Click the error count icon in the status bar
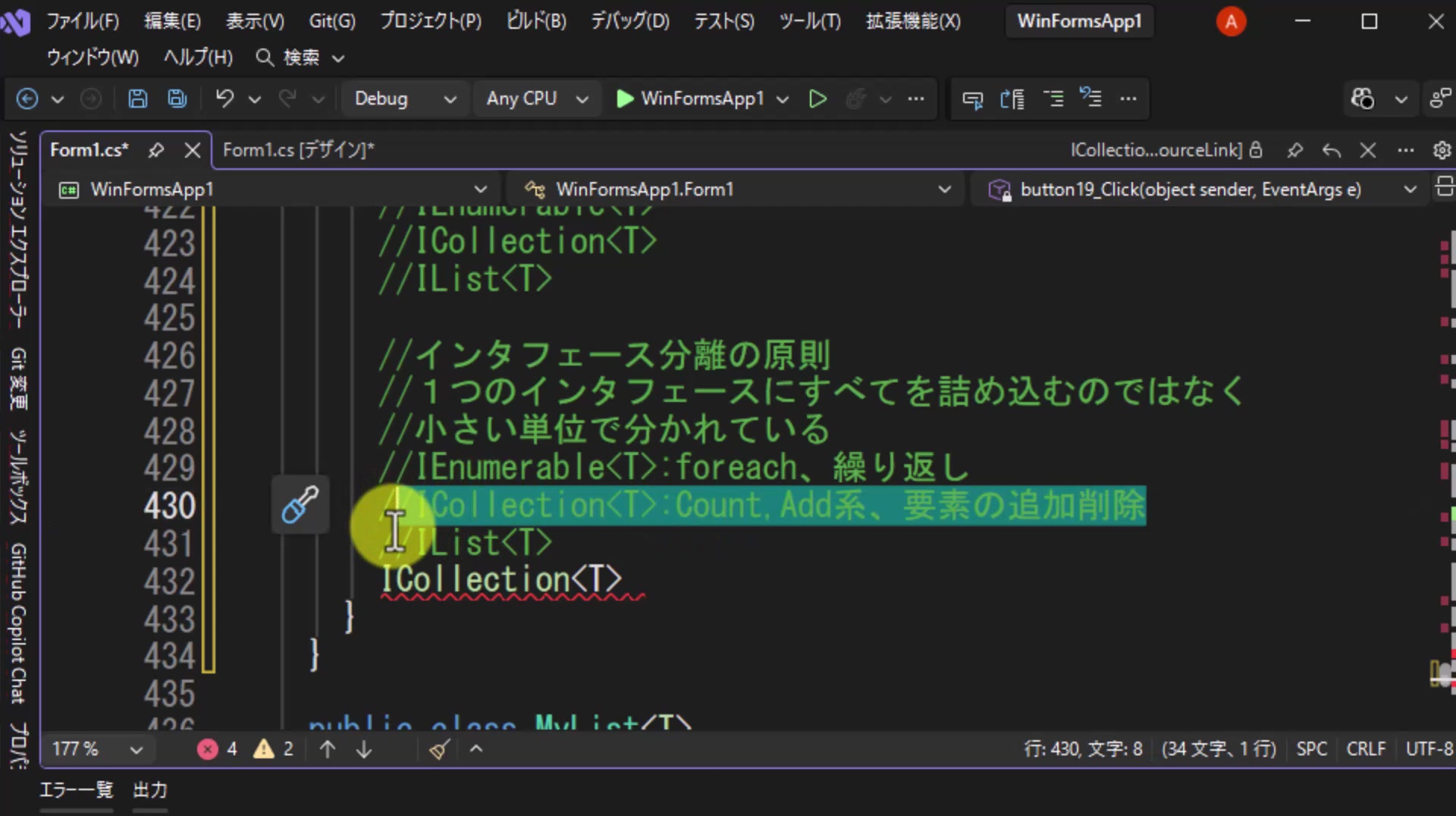The image size is (1456, 816). (x=207, y=749)
